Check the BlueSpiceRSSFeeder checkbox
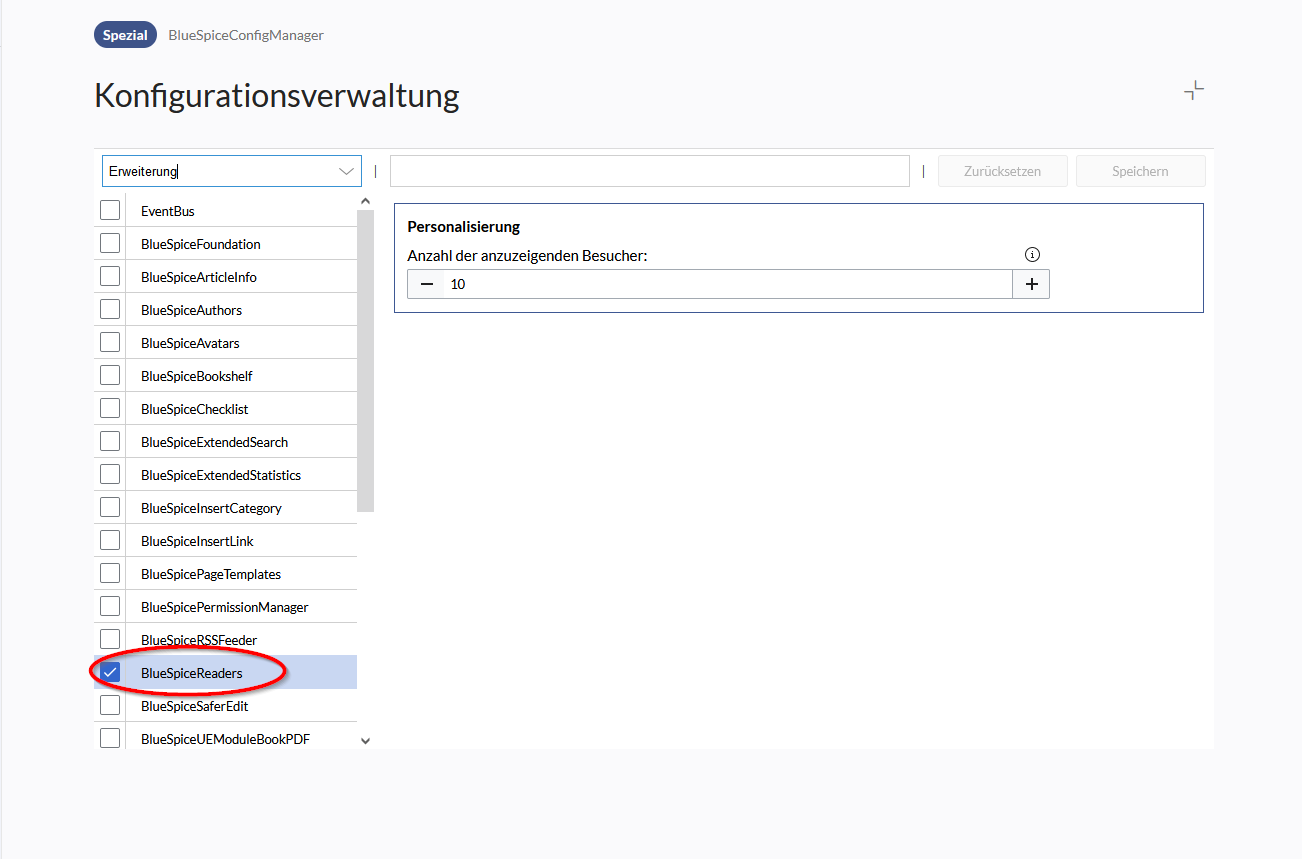The width and height of the screenshot is (1302, 859). tap(110, 640)
